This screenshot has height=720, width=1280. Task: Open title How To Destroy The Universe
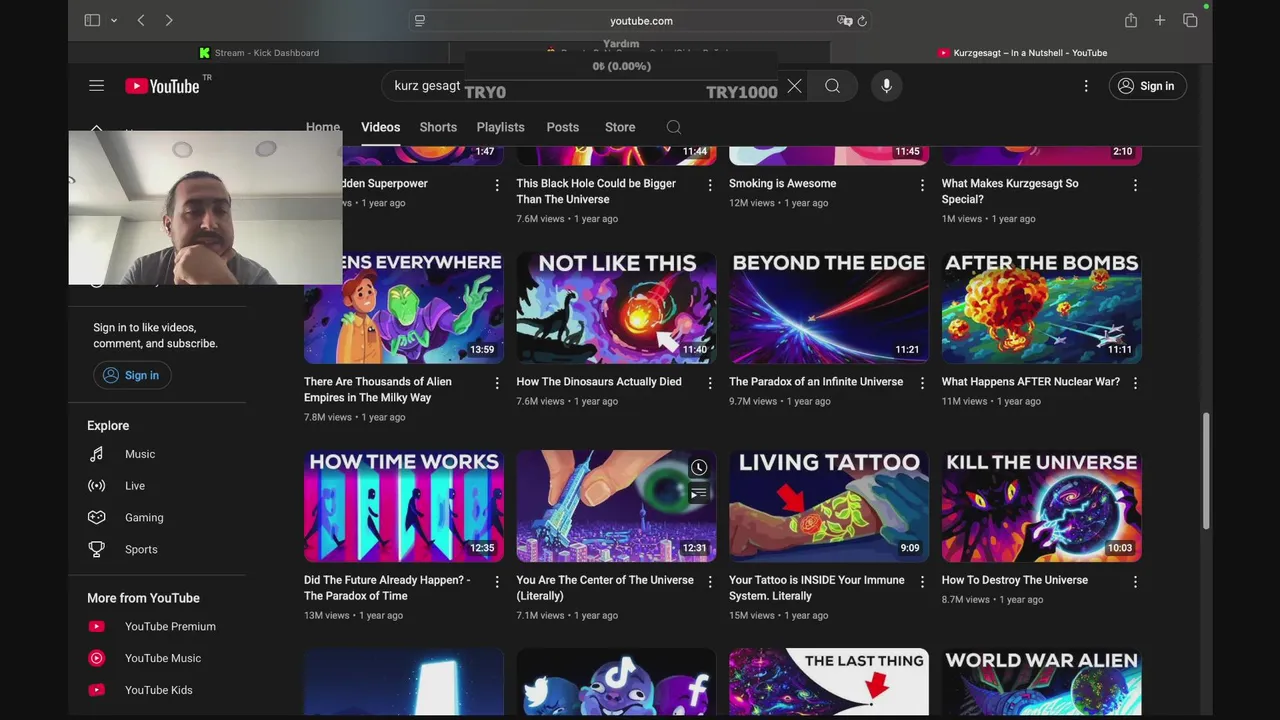[1014, 580]
